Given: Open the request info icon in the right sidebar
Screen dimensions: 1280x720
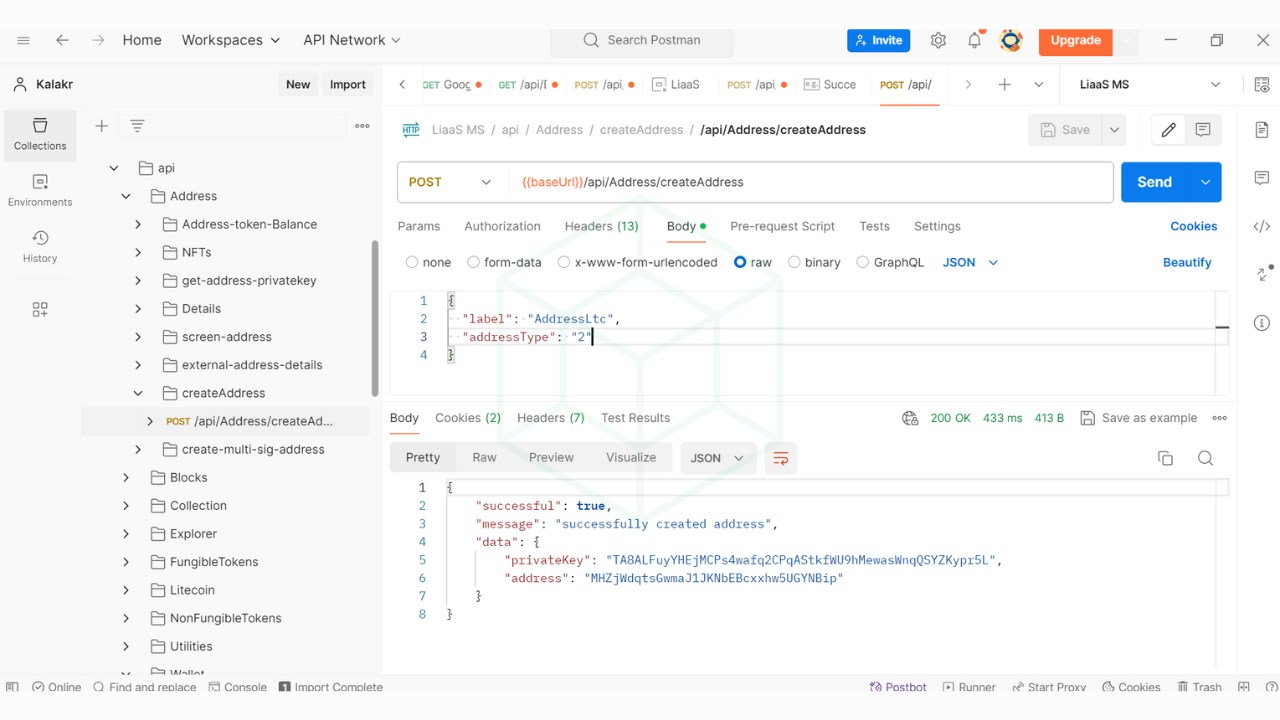Looking at the screenshot, I should tap(1261, 323).
